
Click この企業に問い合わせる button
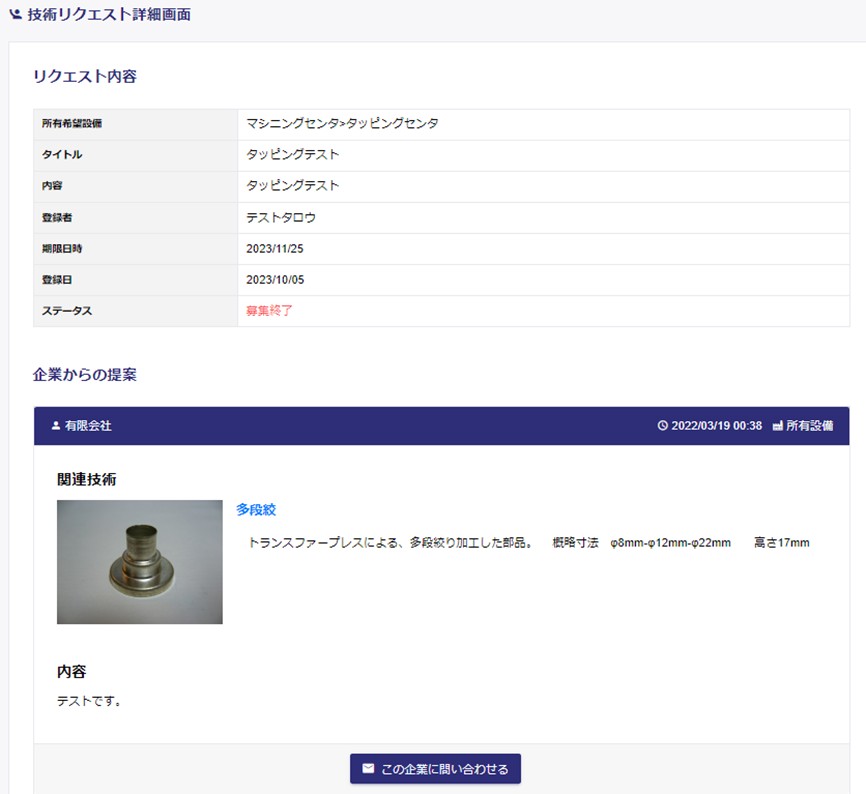[435, 769]
